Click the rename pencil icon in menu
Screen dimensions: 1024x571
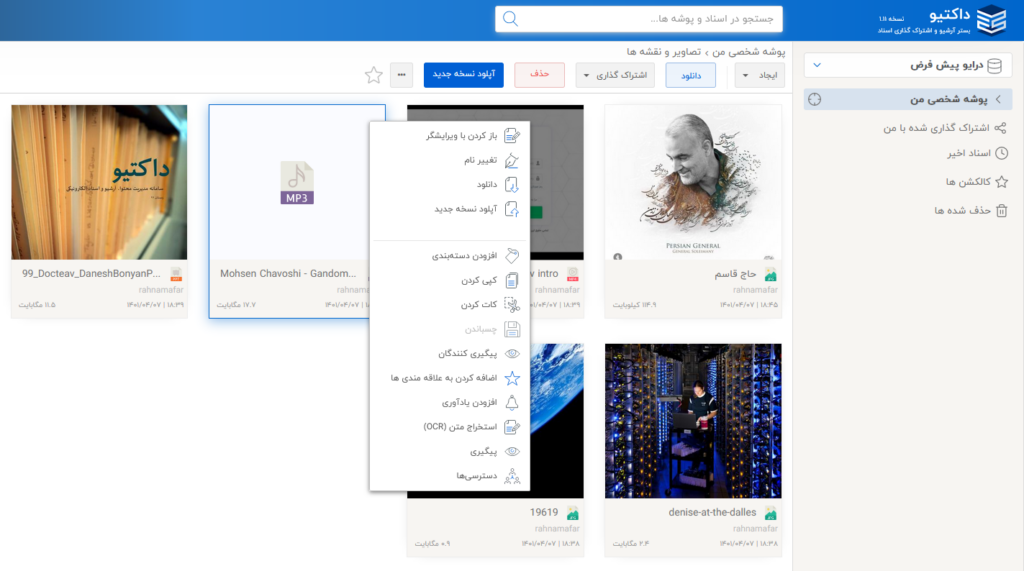(x=512, y=160)
